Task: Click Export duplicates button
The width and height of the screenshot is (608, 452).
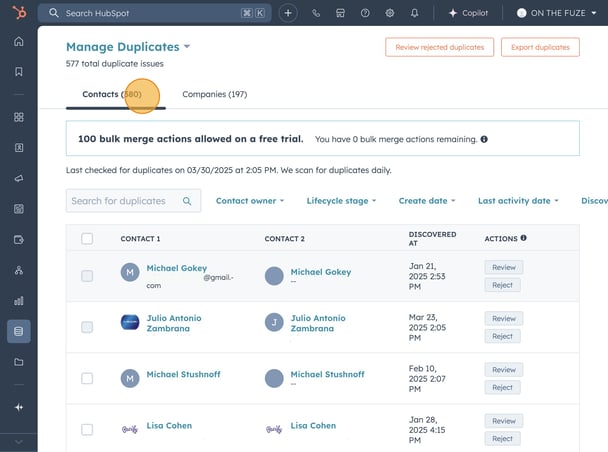Action: coord(540,47)
